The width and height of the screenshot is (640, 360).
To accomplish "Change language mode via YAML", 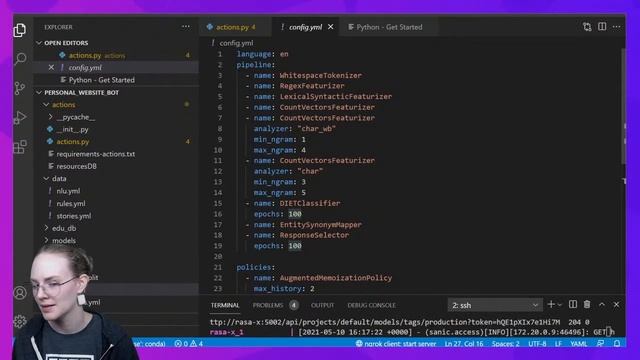I will click(x=578, y=344).
